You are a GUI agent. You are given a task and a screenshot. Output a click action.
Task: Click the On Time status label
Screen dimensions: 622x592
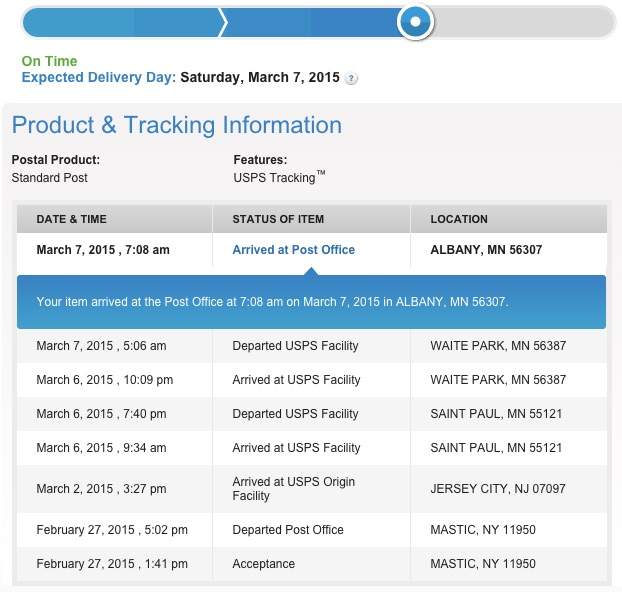[49, 61]
